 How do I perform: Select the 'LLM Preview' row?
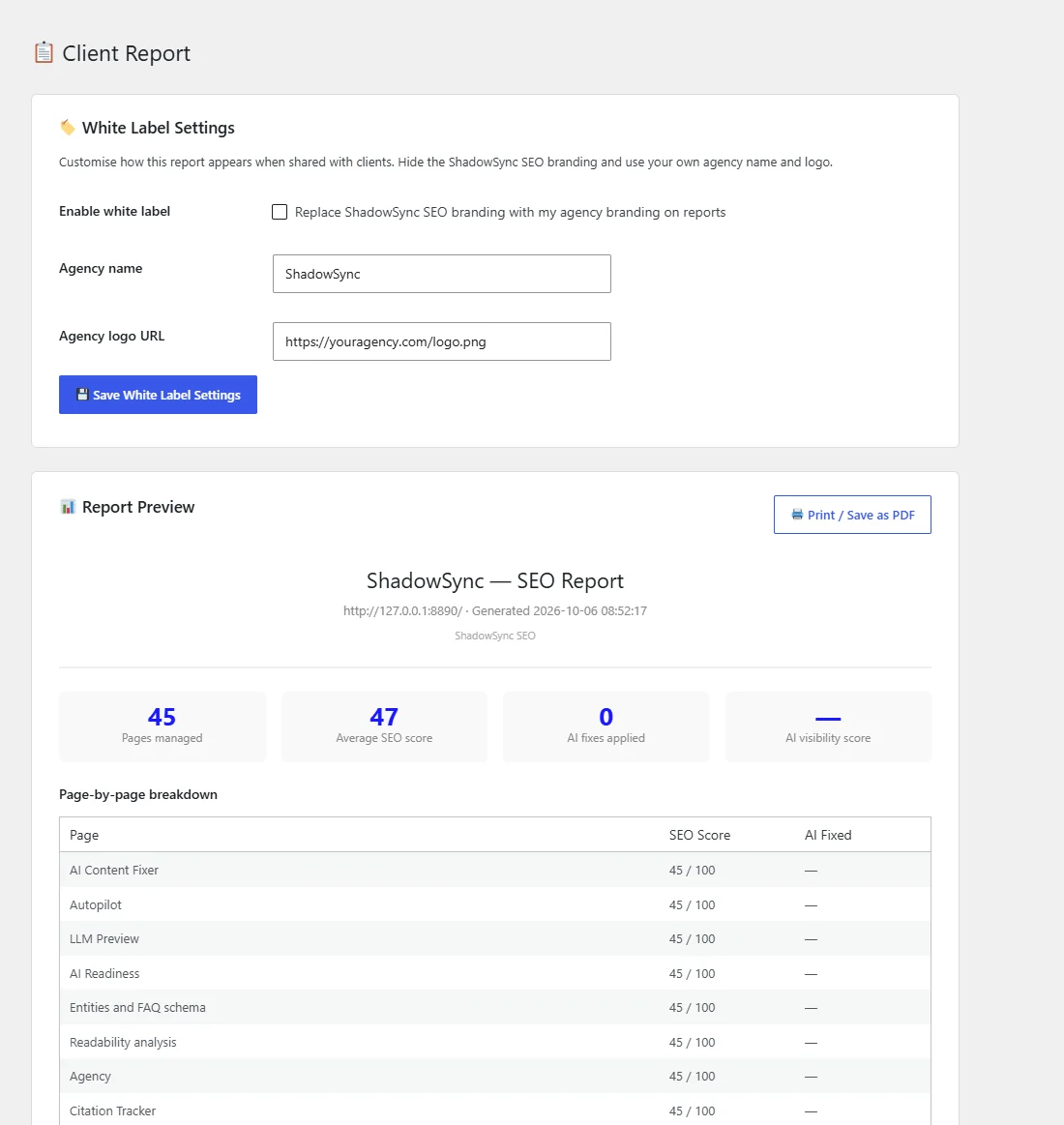[495, 938]
